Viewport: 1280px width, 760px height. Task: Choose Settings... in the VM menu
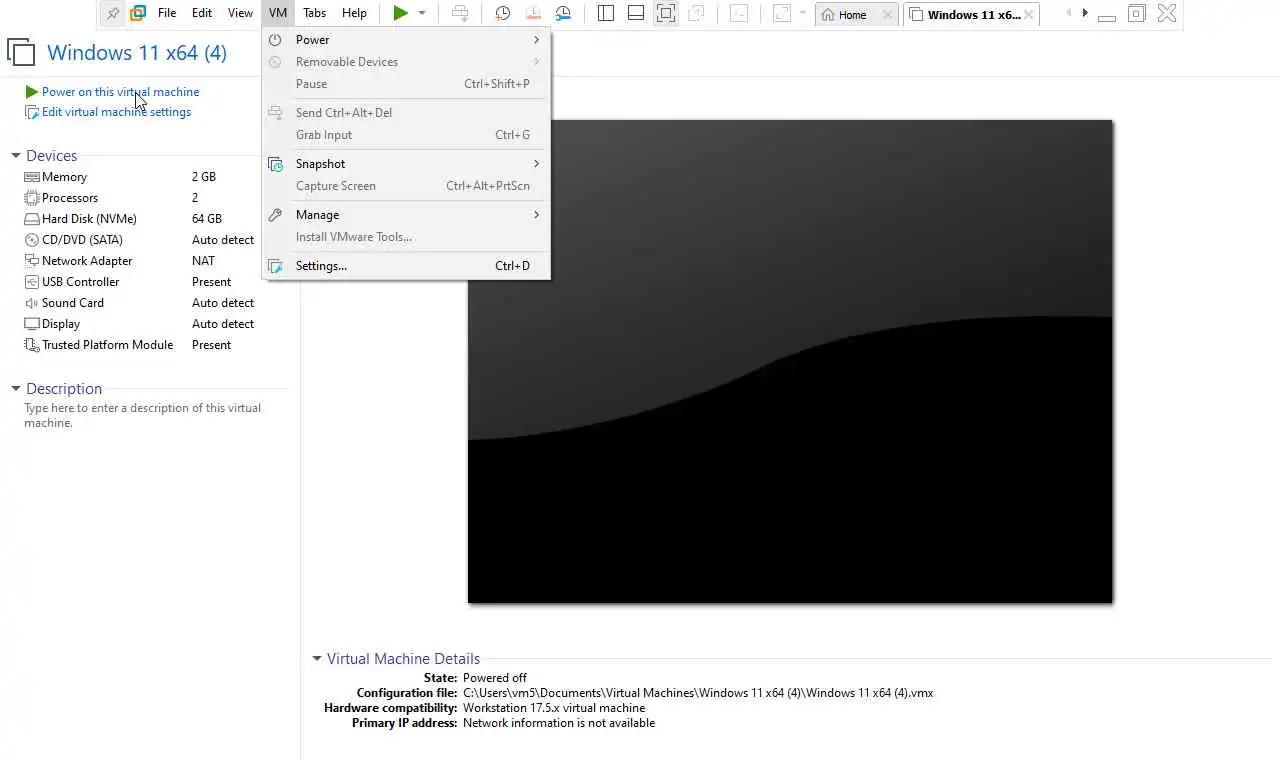[405, 266]
